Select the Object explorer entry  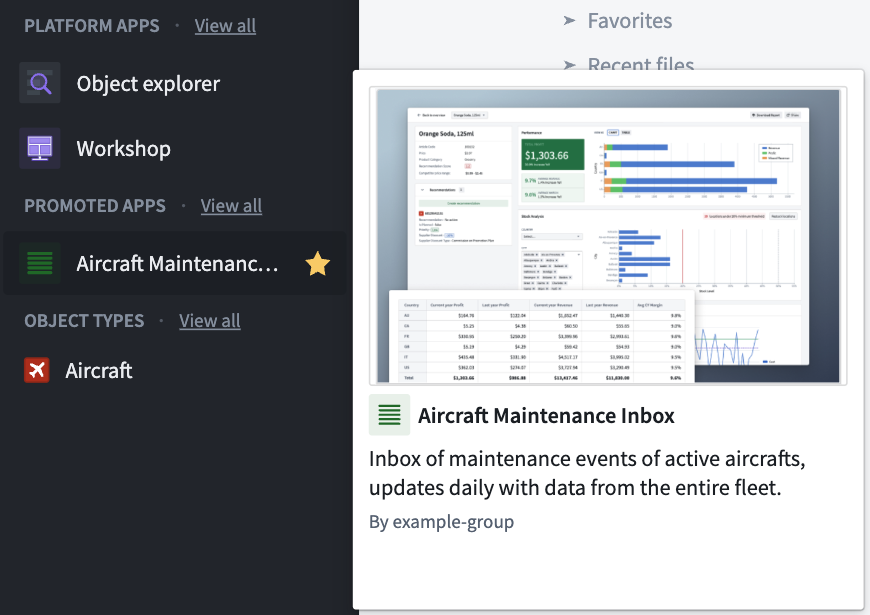(148, 83)
